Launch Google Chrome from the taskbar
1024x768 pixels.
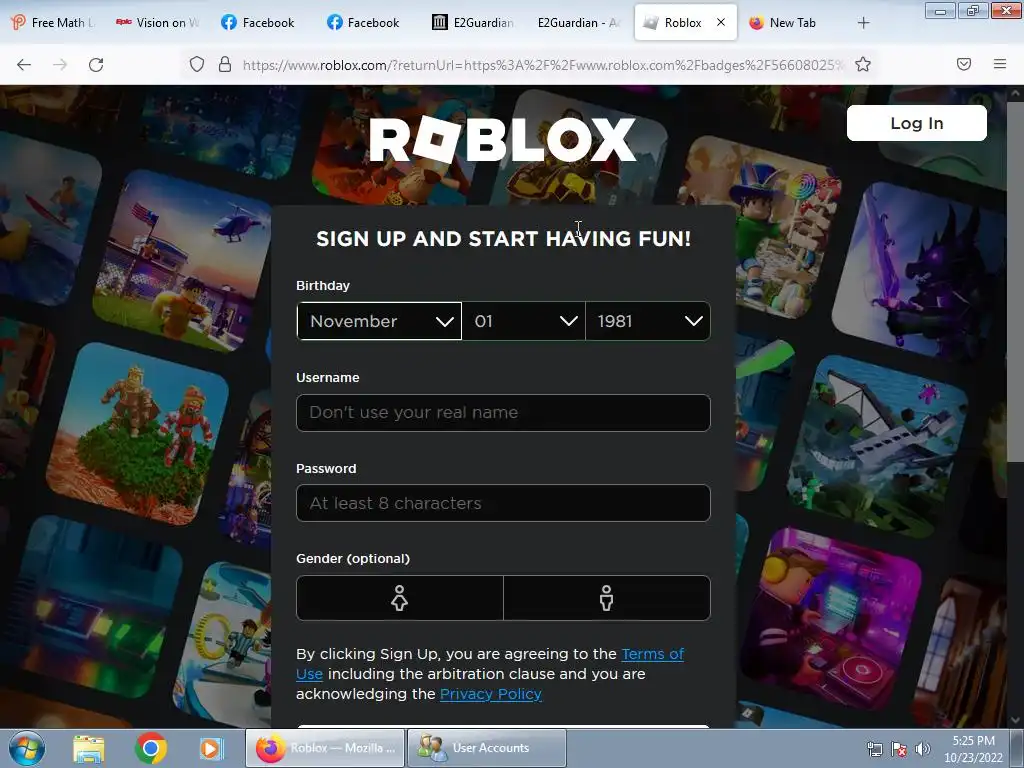(151, 748)
